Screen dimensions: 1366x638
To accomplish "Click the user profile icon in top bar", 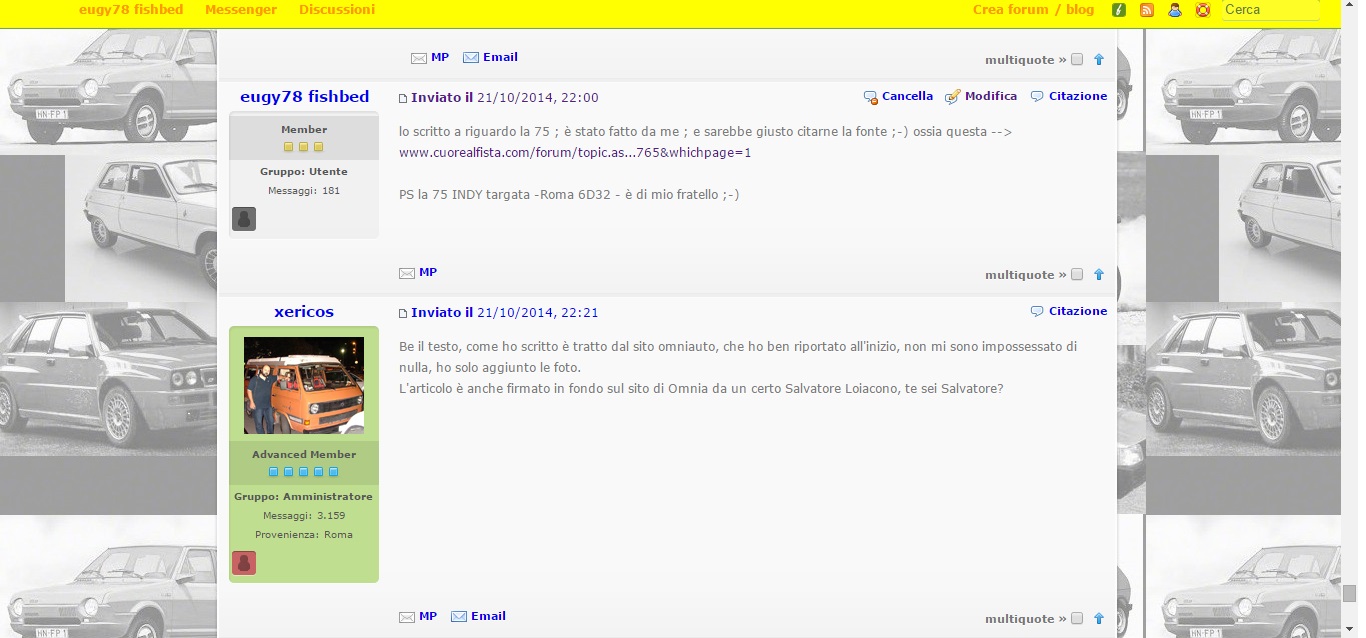I will click(x=1175, y=10).
